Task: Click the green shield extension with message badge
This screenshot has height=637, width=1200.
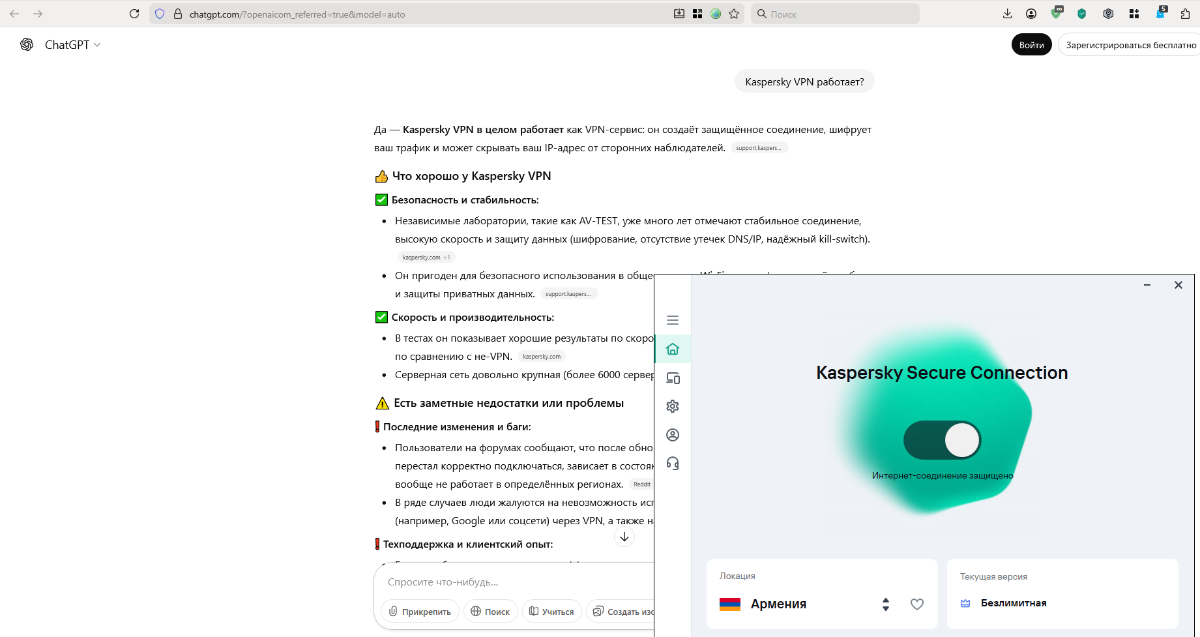Action: tap(1057, 13)
